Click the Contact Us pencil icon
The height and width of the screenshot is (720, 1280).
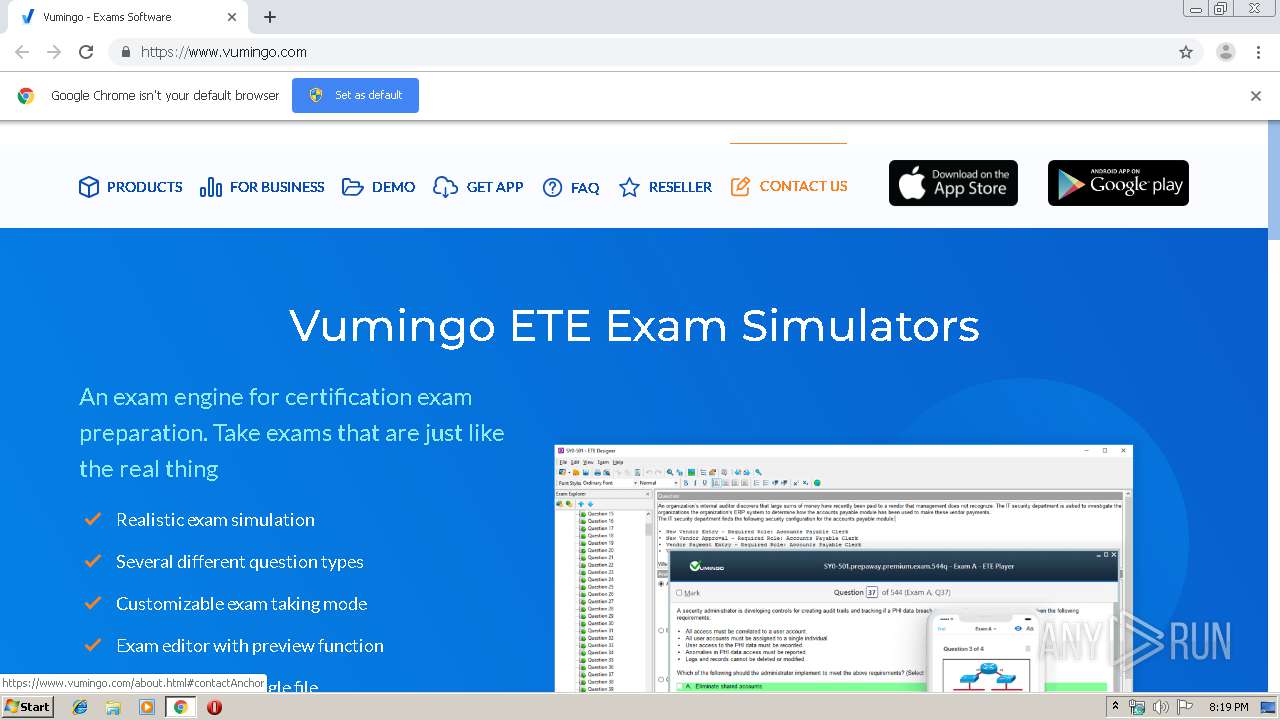coord(740,186)
